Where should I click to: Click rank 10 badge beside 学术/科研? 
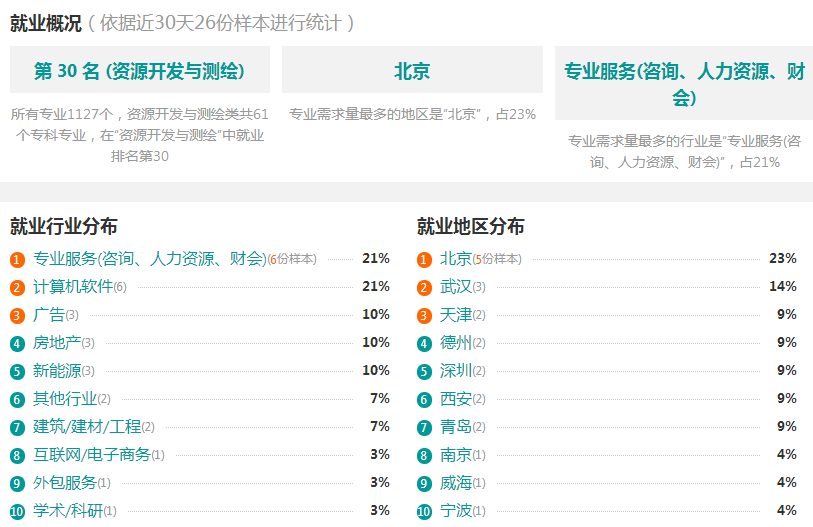[17, 511]
